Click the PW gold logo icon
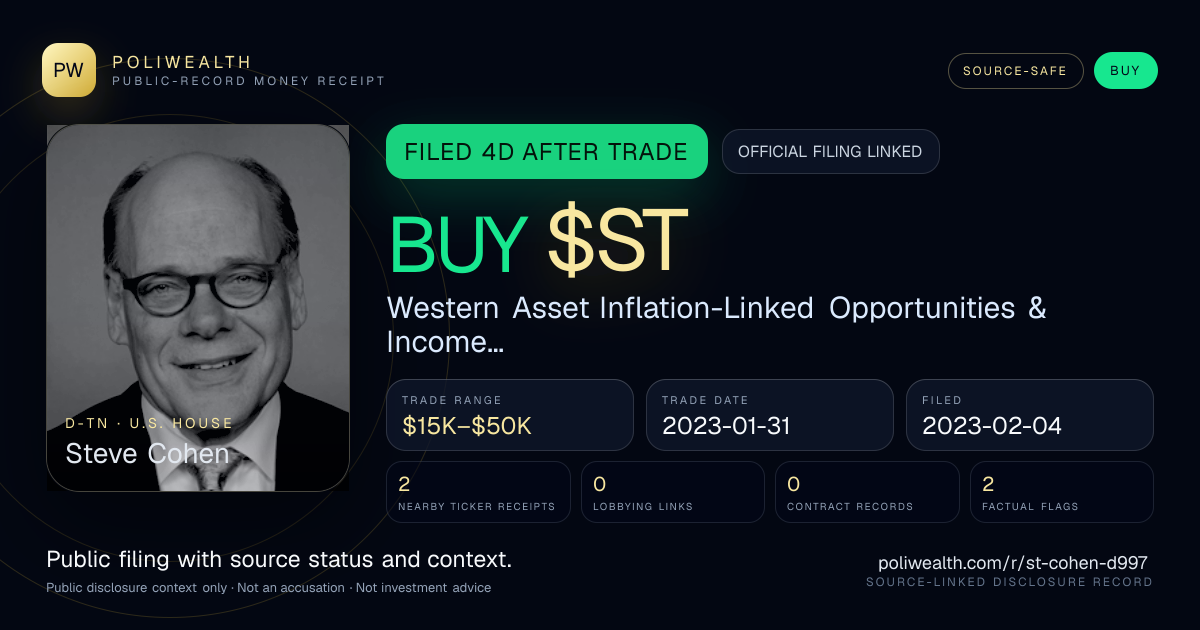Viewport: 1200px width, 630px height. [x=69, y=70]
